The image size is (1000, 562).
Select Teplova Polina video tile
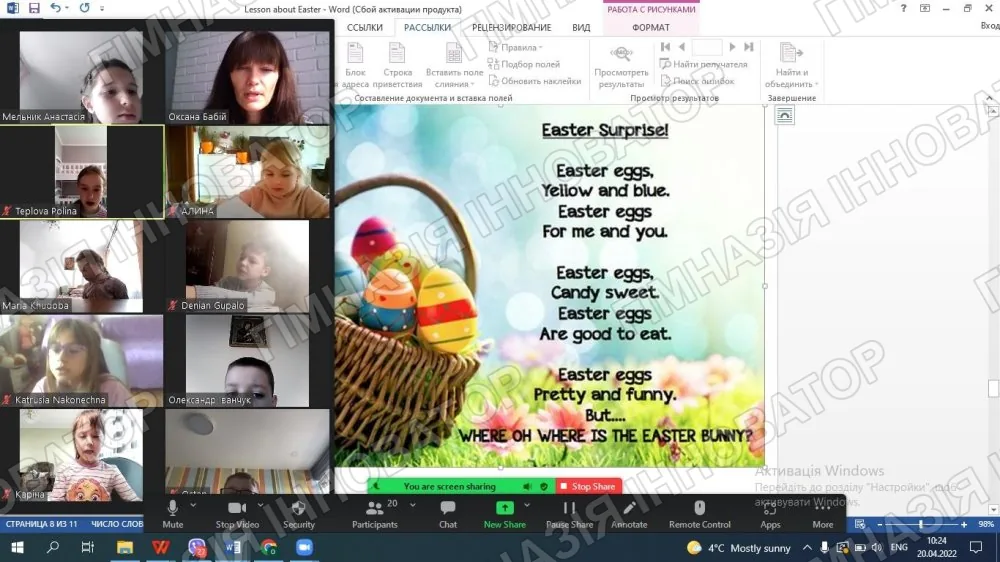[82, 172]
